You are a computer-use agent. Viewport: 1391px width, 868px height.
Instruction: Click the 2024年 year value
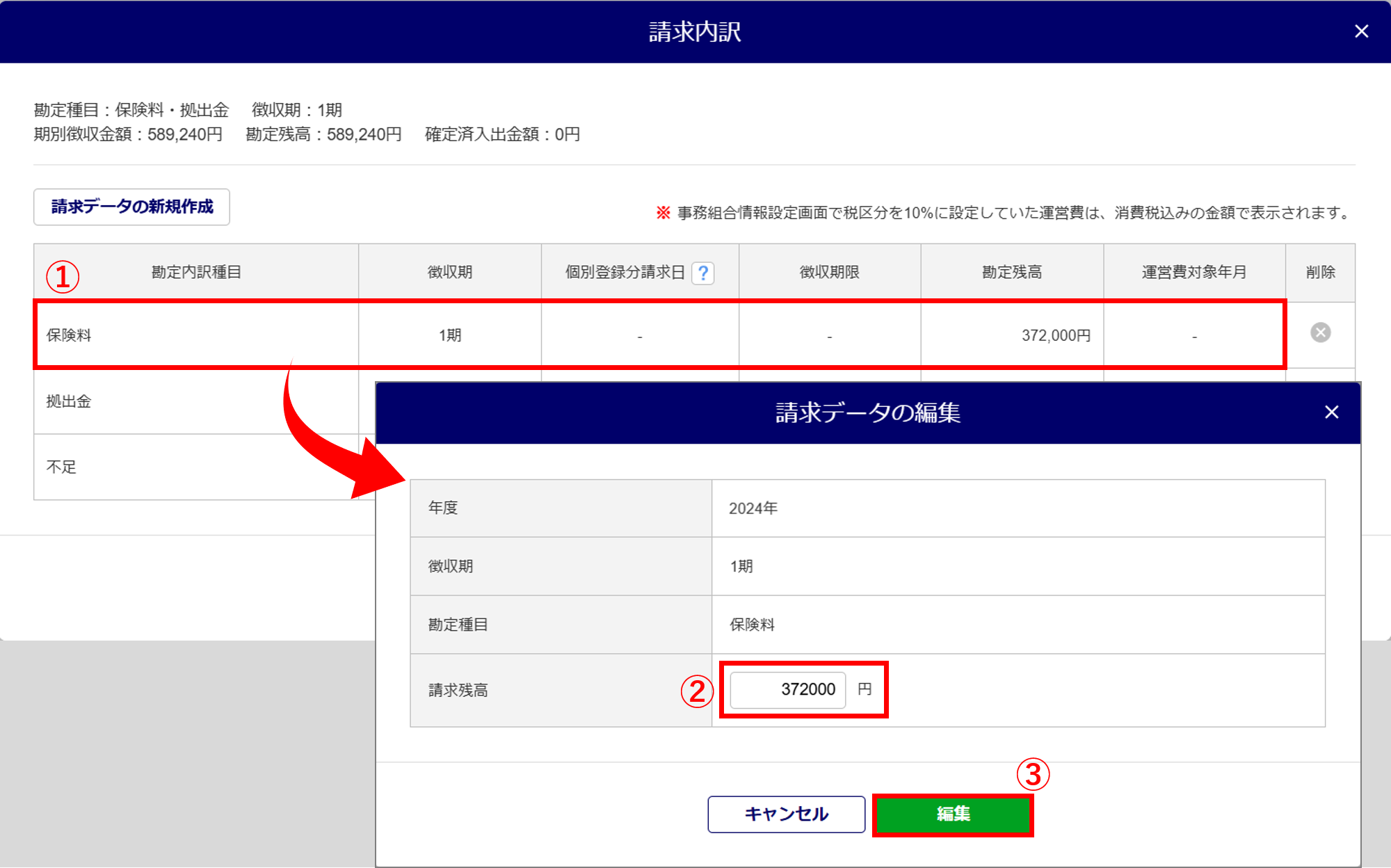coord(753,508)
